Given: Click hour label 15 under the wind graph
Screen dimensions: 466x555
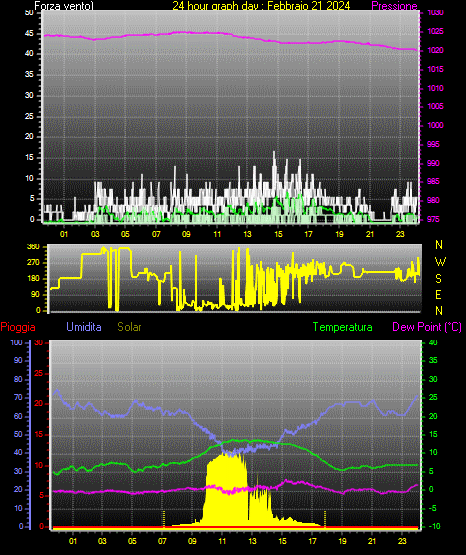Looking at the screenshot, I should coord(278,234).
